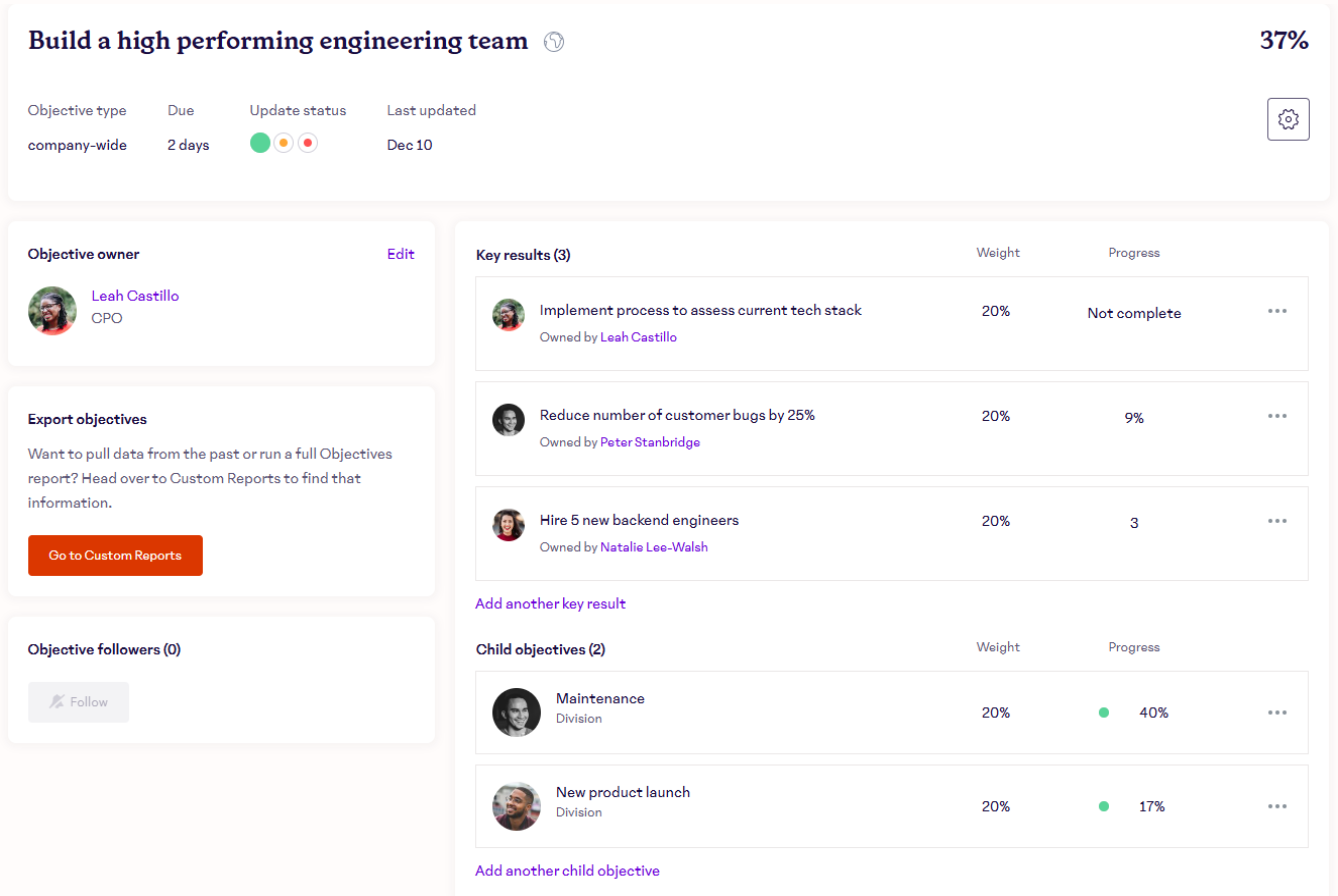Open objective settings gear icon
The height and width of the screenshot is (896, 1338).
[x=1288, y=120]
